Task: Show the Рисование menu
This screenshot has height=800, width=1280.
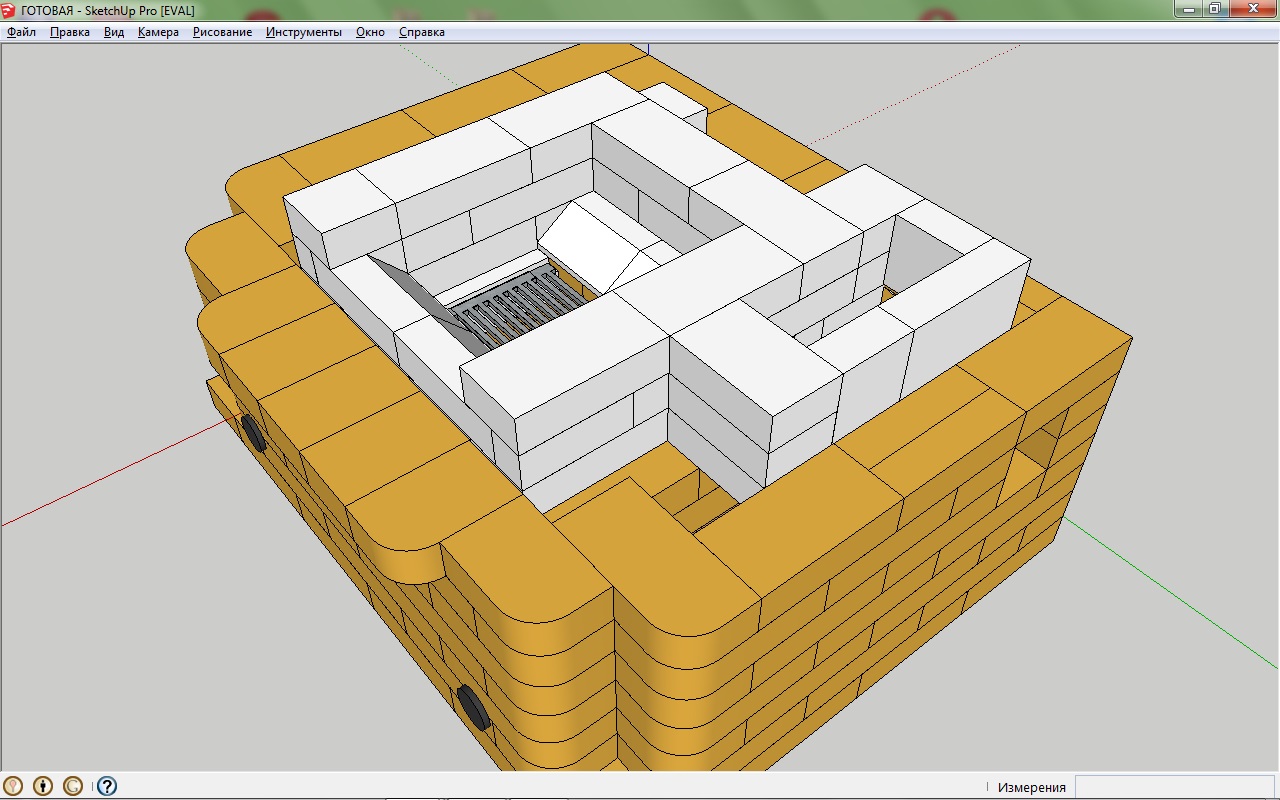Action: 222,32
